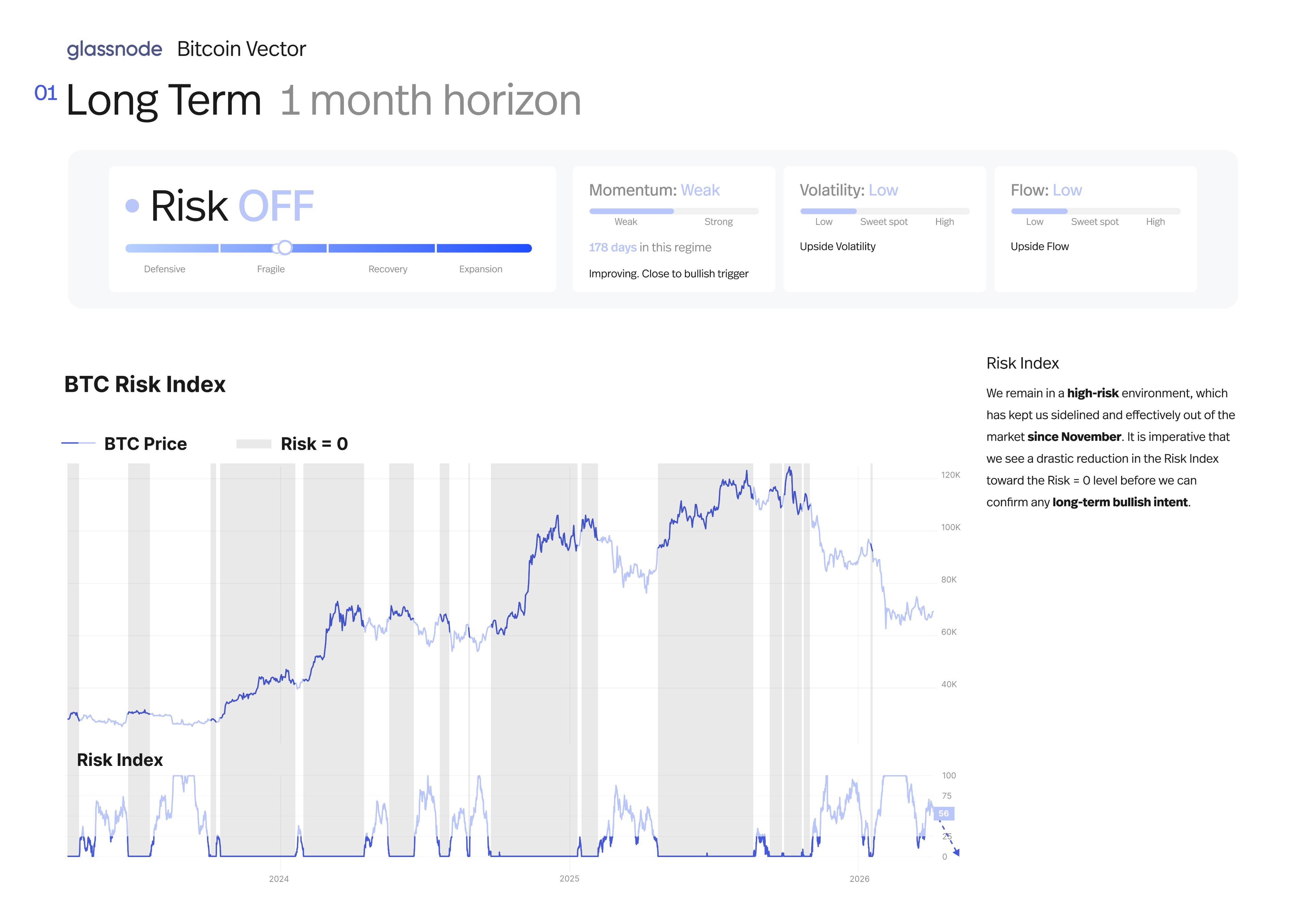
Task: Click the dashed arrow head near zero
Action: pyautogui.click(x=957, y=852)
